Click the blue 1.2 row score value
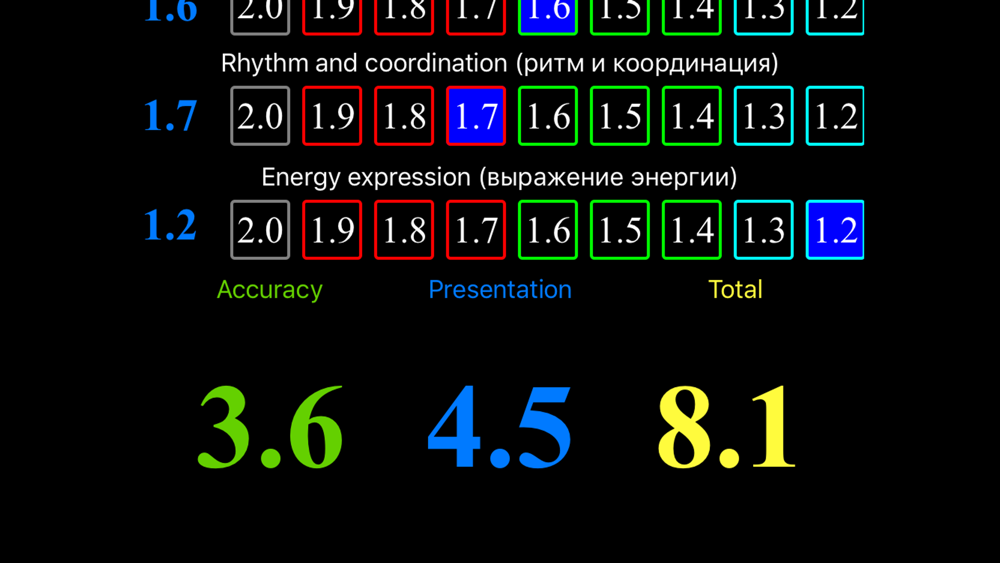The height and width of the screenshot is (563, 1000). pyautogui.click(x=170, y=225)
